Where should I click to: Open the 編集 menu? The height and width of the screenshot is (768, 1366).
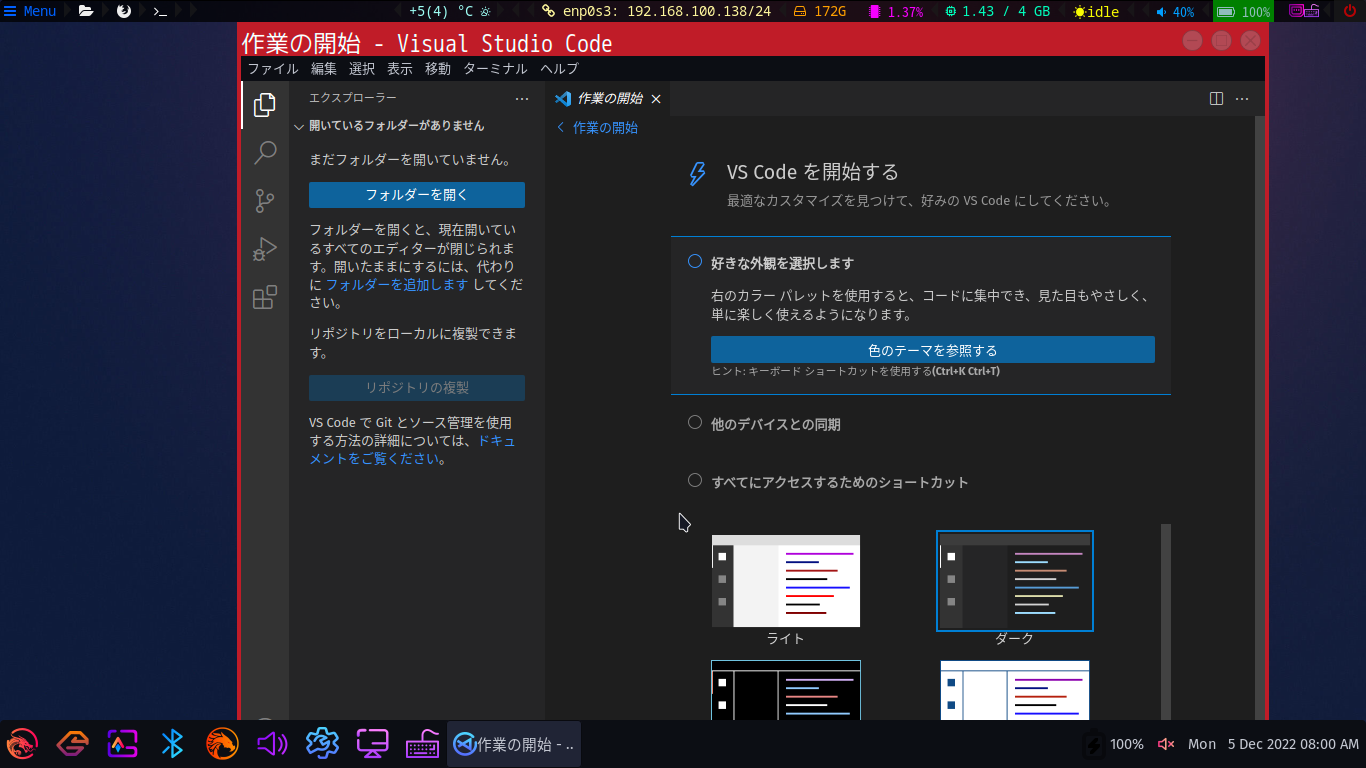tap(324, 69)
